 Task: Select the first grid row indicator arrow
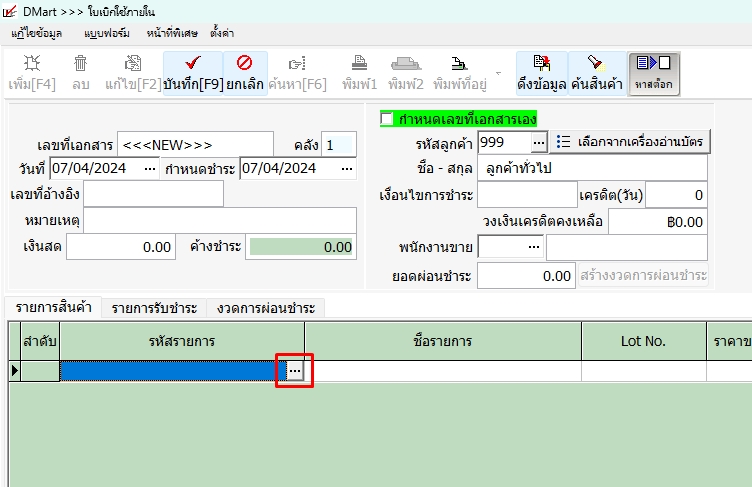click(x=14, y=371)
